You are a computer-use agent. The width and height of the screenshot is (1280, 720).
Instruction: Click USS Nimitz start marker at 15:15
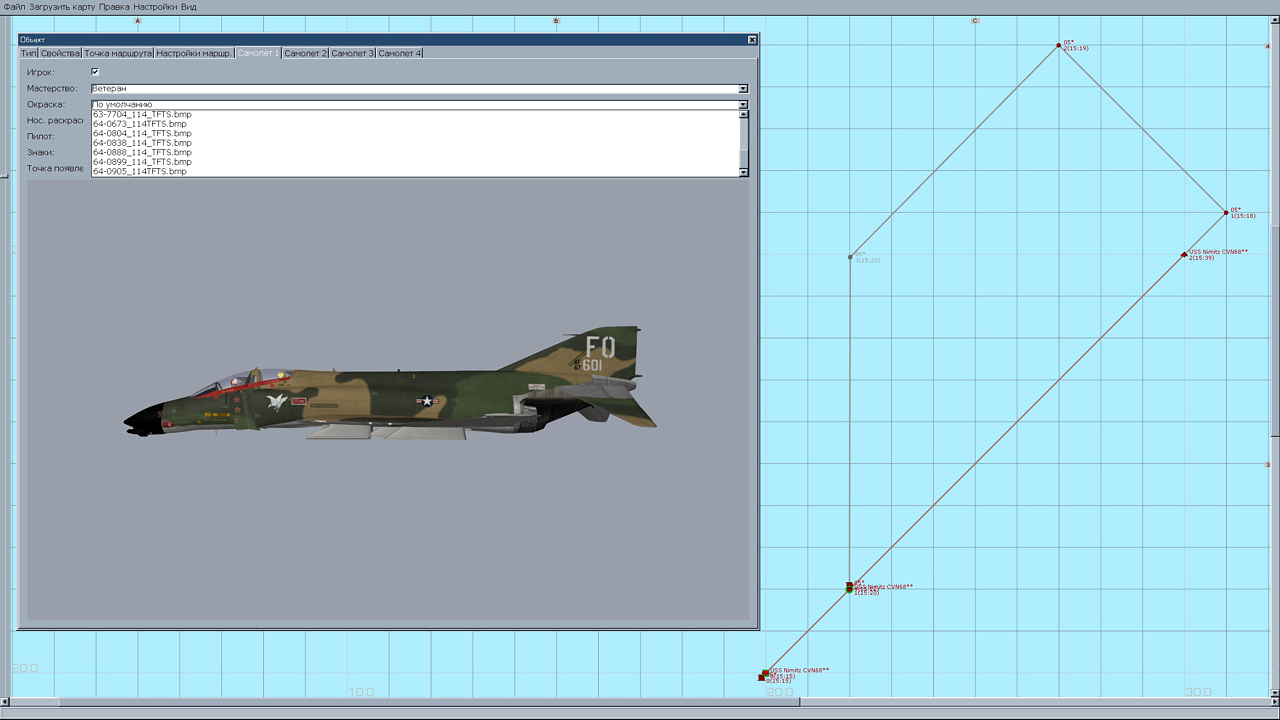765,673
